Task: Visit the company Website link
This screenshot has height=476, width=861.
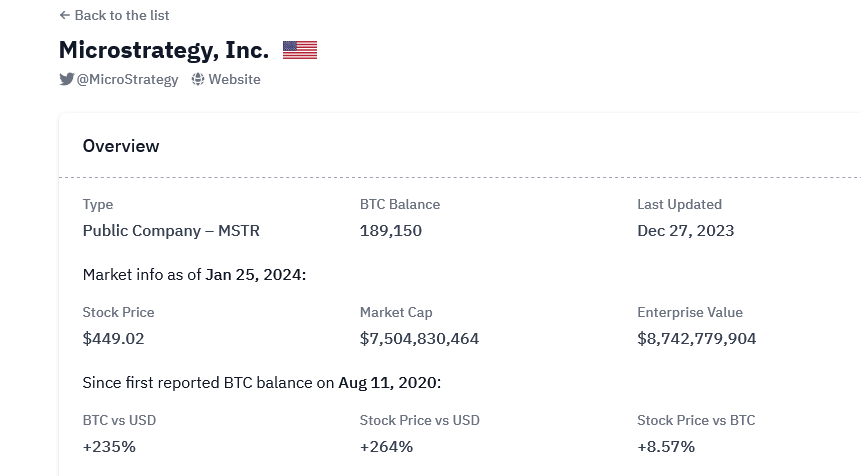Action: 234,79
